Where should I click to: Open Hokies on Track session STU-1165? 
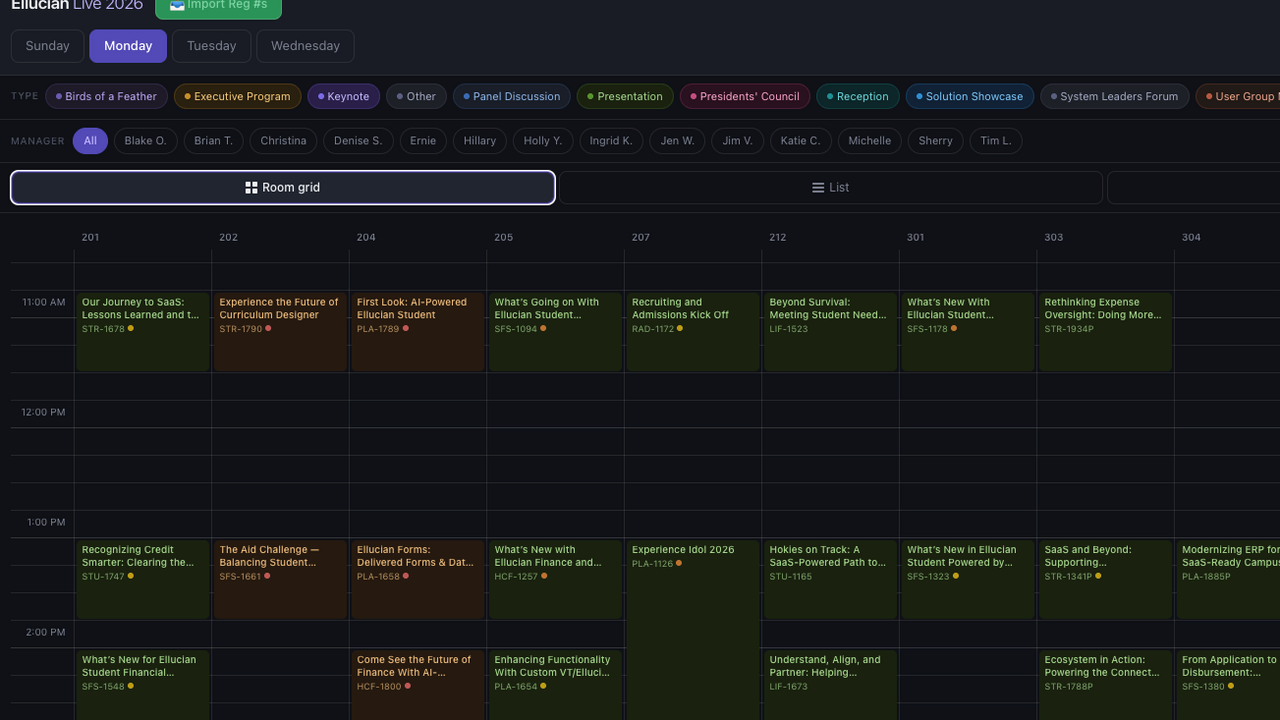(830, 579)
